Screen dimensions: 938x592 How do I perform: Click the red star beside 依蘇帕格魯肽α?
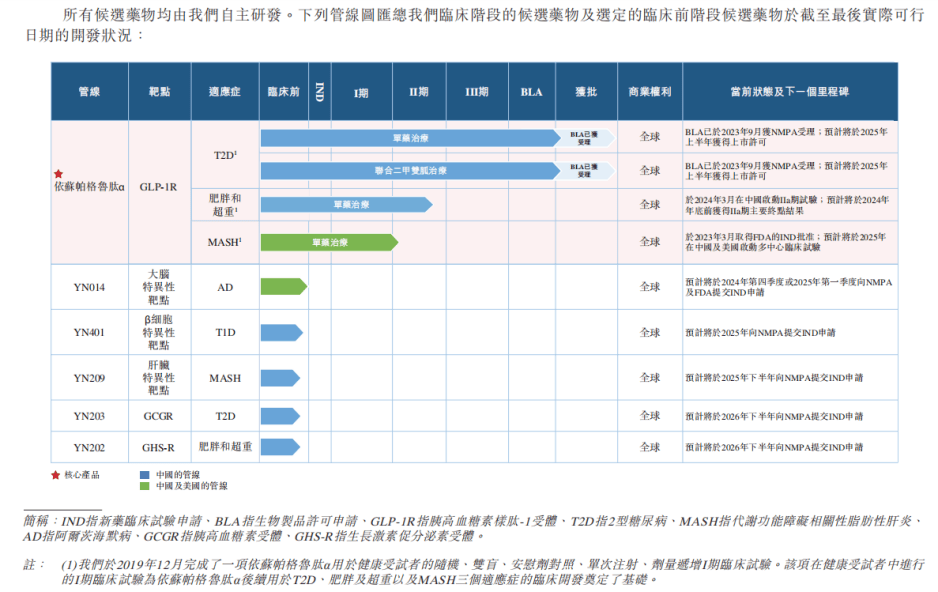point(58,174)
